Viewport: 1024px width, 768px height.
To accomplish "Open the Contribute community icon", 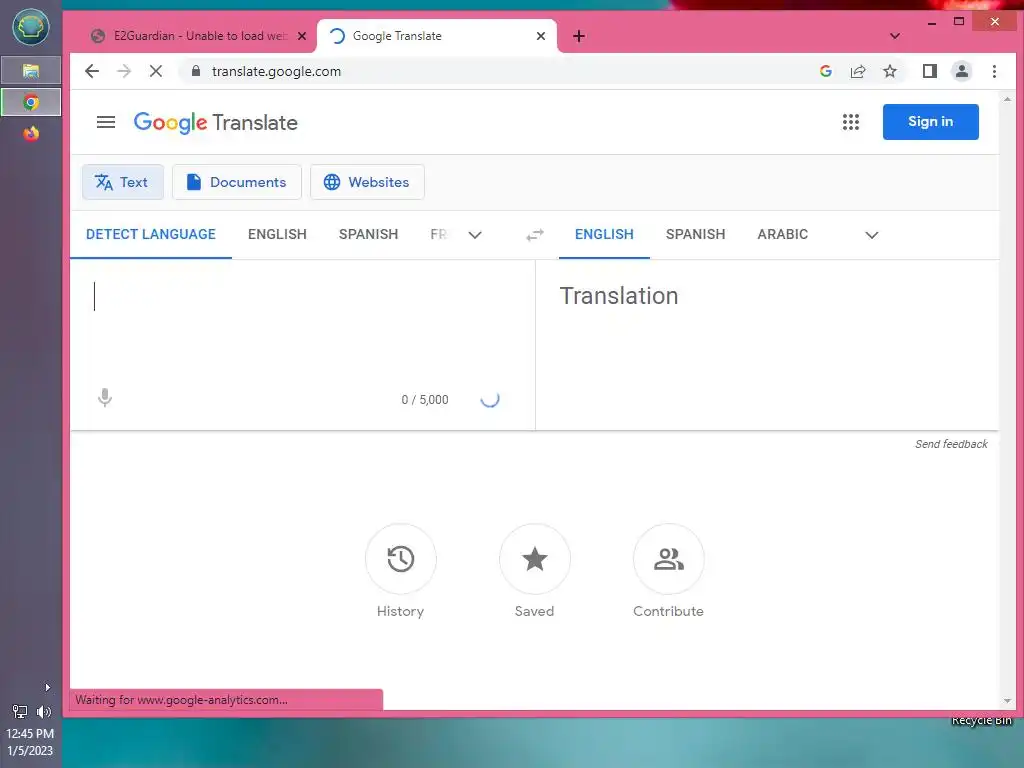I will 668,559.
